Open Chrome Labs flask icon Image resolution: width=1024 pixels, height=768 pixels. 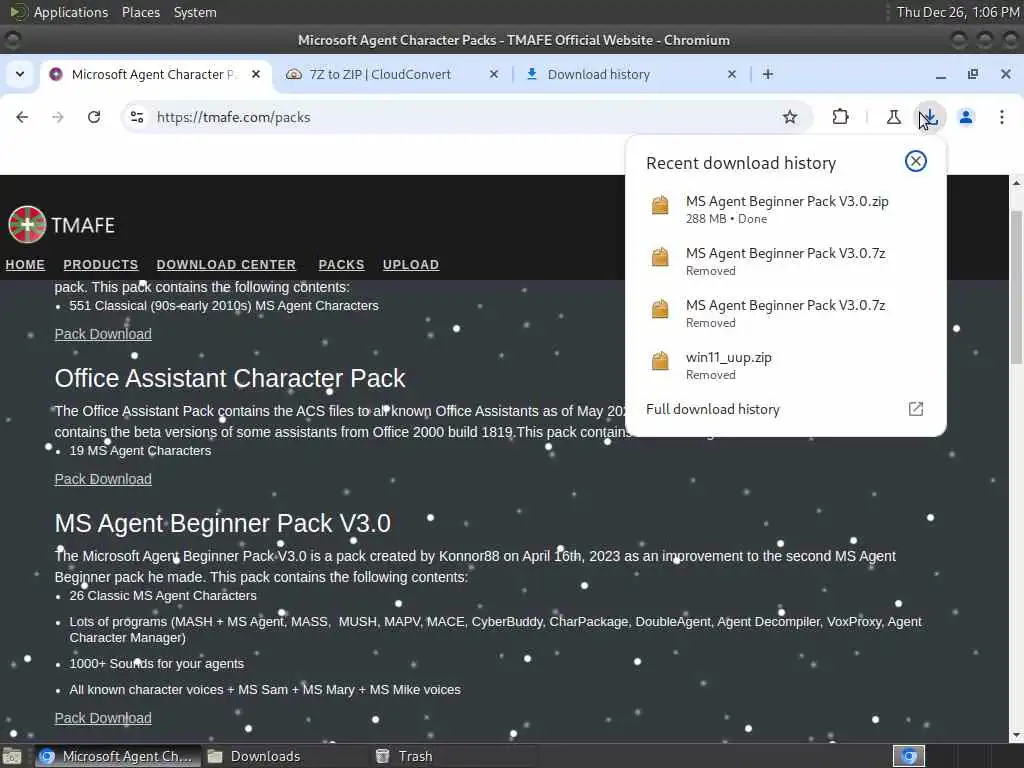click(893, 117)
